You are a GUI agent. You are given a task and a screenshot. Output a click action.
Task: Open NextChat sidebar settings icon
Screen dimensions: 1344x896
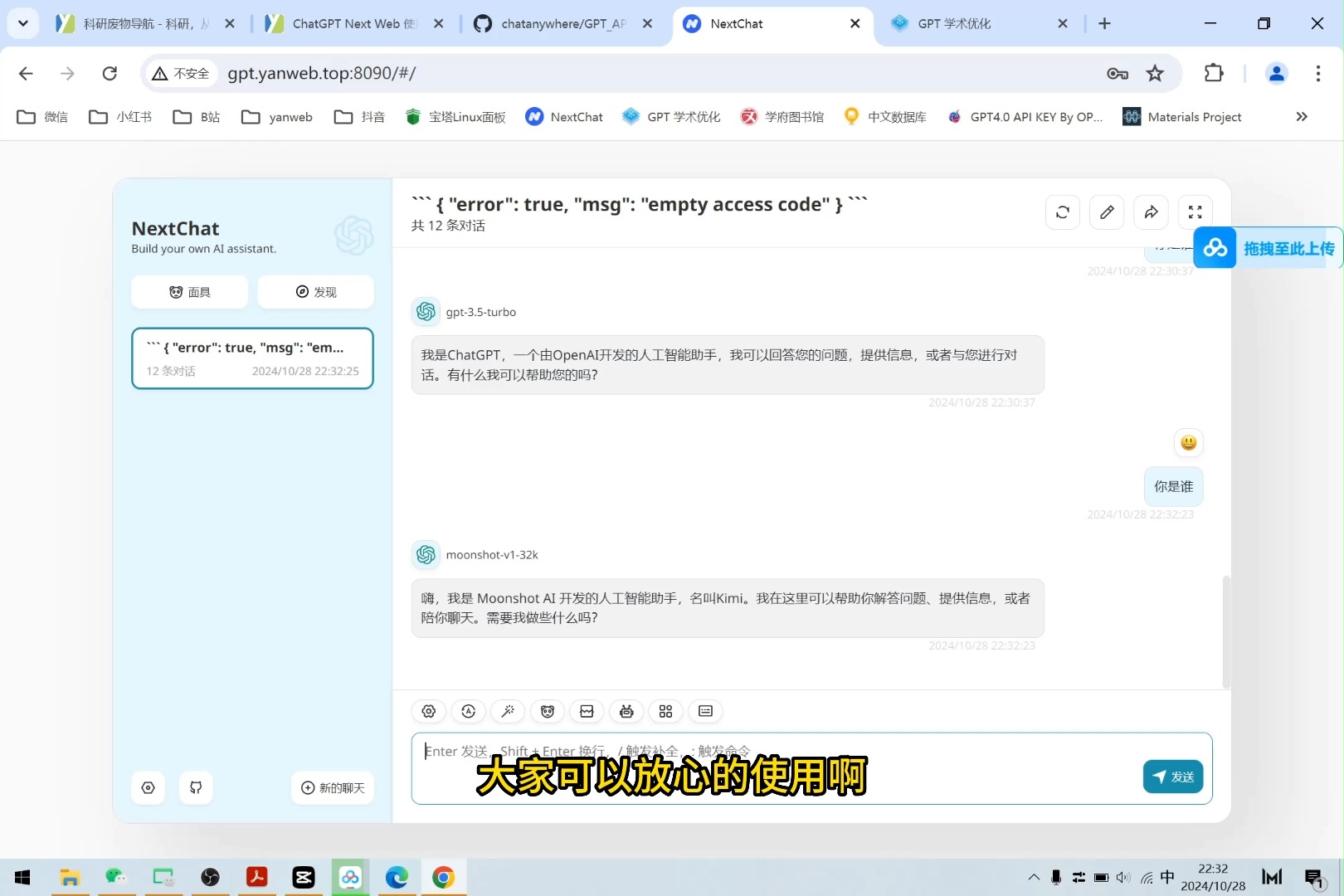[149, 788]
